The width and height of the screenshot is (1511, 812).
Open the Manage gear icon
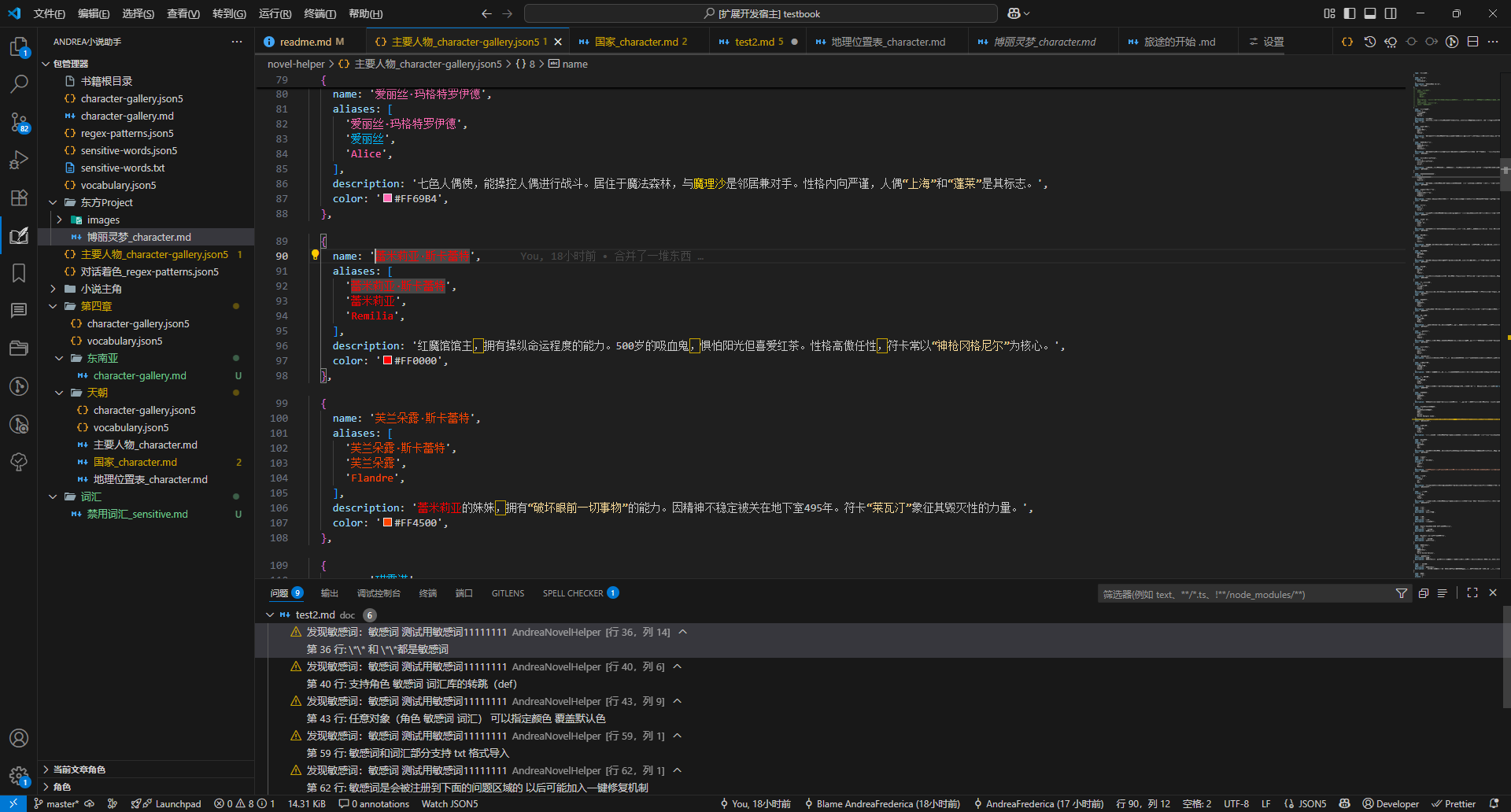[x=19, y=775]
